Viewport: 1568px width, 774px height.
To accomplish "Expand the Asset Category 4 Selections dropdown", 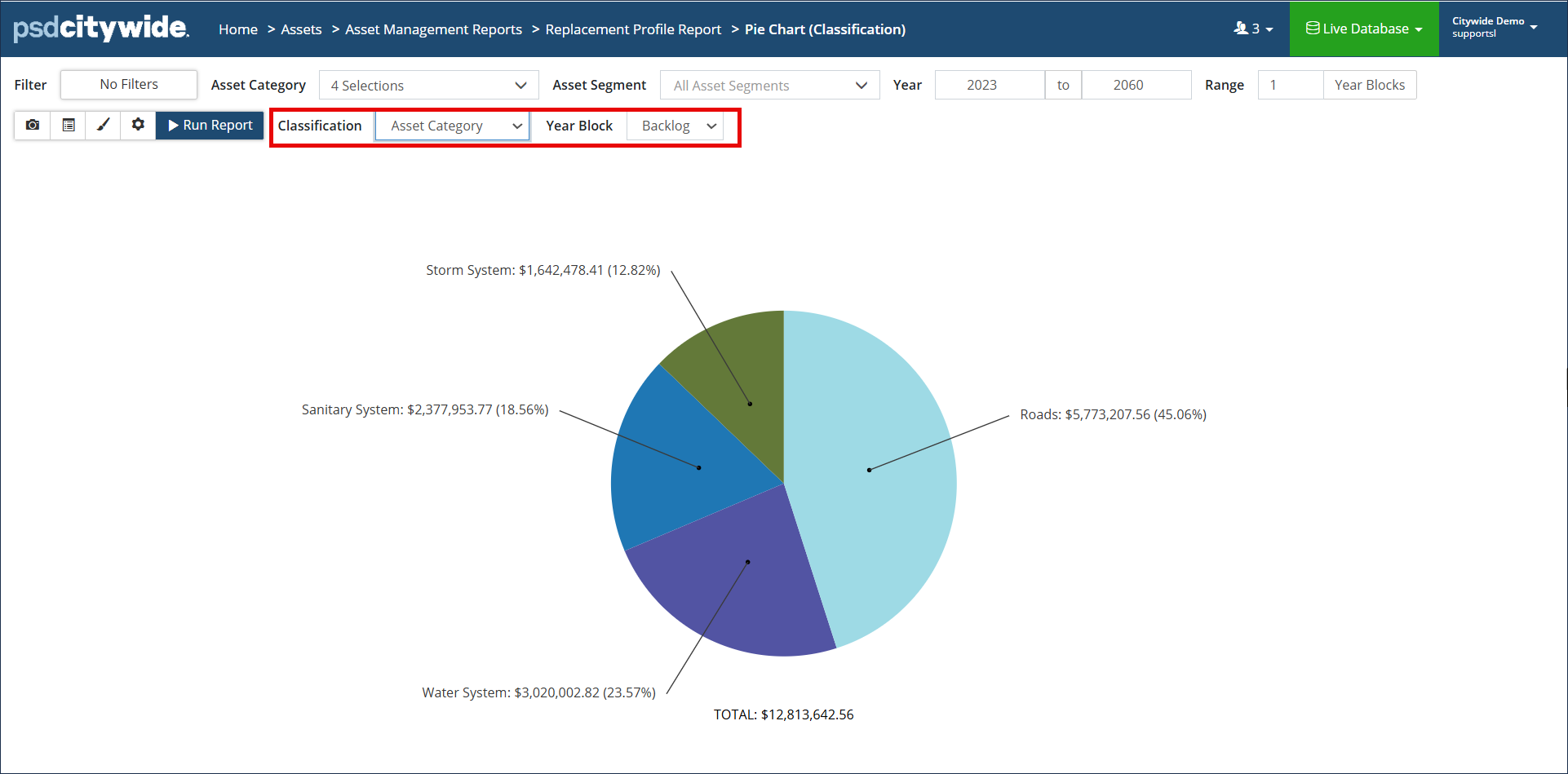I will (x=428, y=86).
